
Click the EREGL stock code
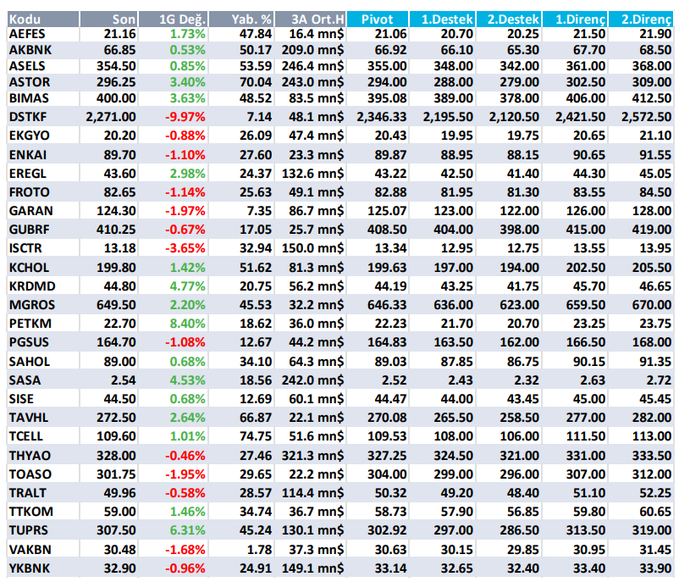coord(28,173)
